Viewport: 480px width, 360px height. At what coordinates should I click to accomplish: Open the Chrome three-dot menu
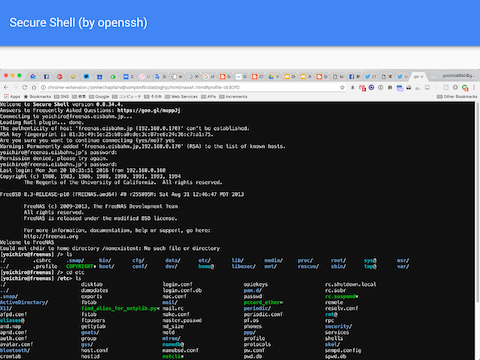point(474,87)
